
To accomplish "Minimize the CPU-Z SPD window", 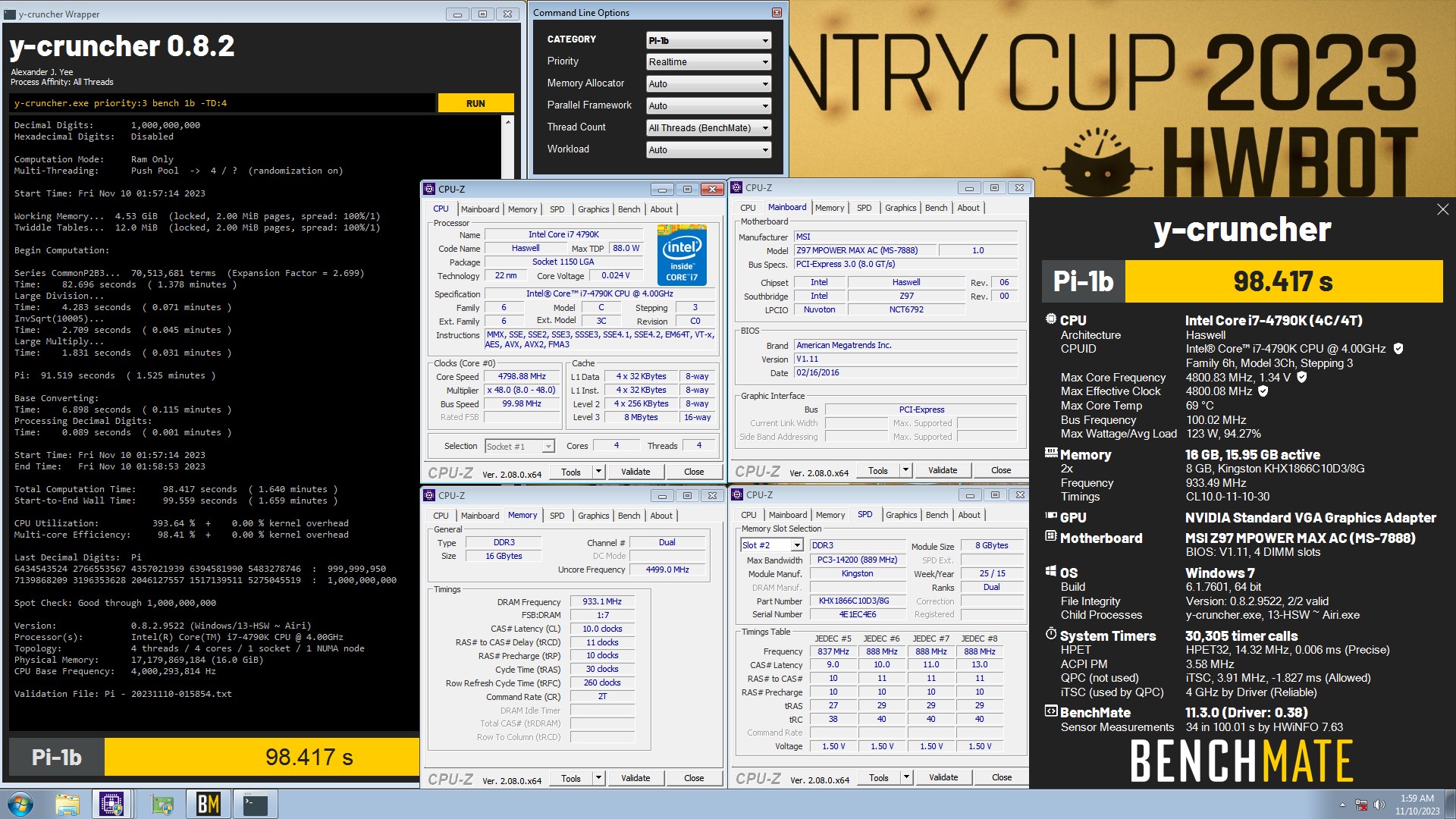I will point(970,495).
